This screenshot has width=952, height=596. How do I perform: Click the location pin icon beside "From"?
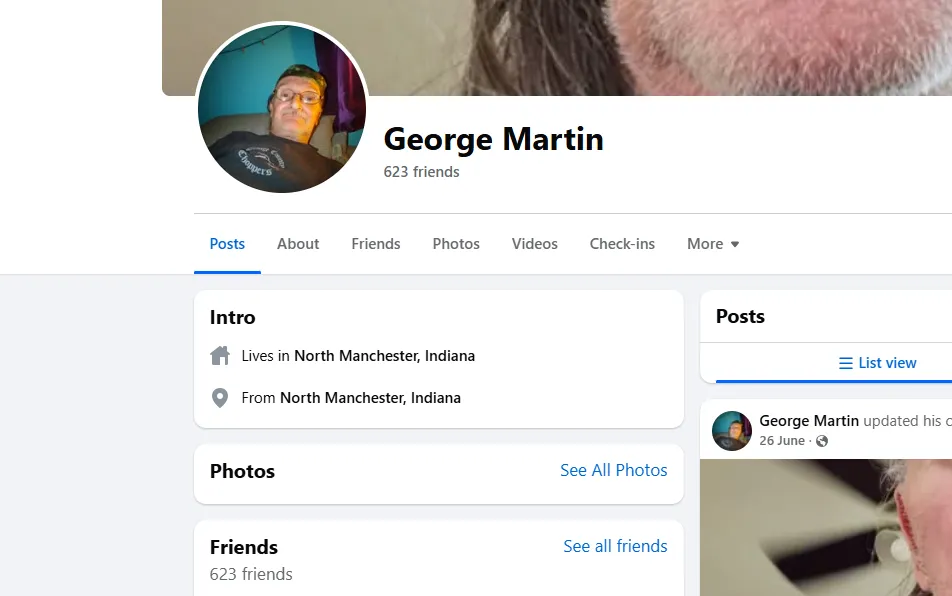click(x=219, y=397)
